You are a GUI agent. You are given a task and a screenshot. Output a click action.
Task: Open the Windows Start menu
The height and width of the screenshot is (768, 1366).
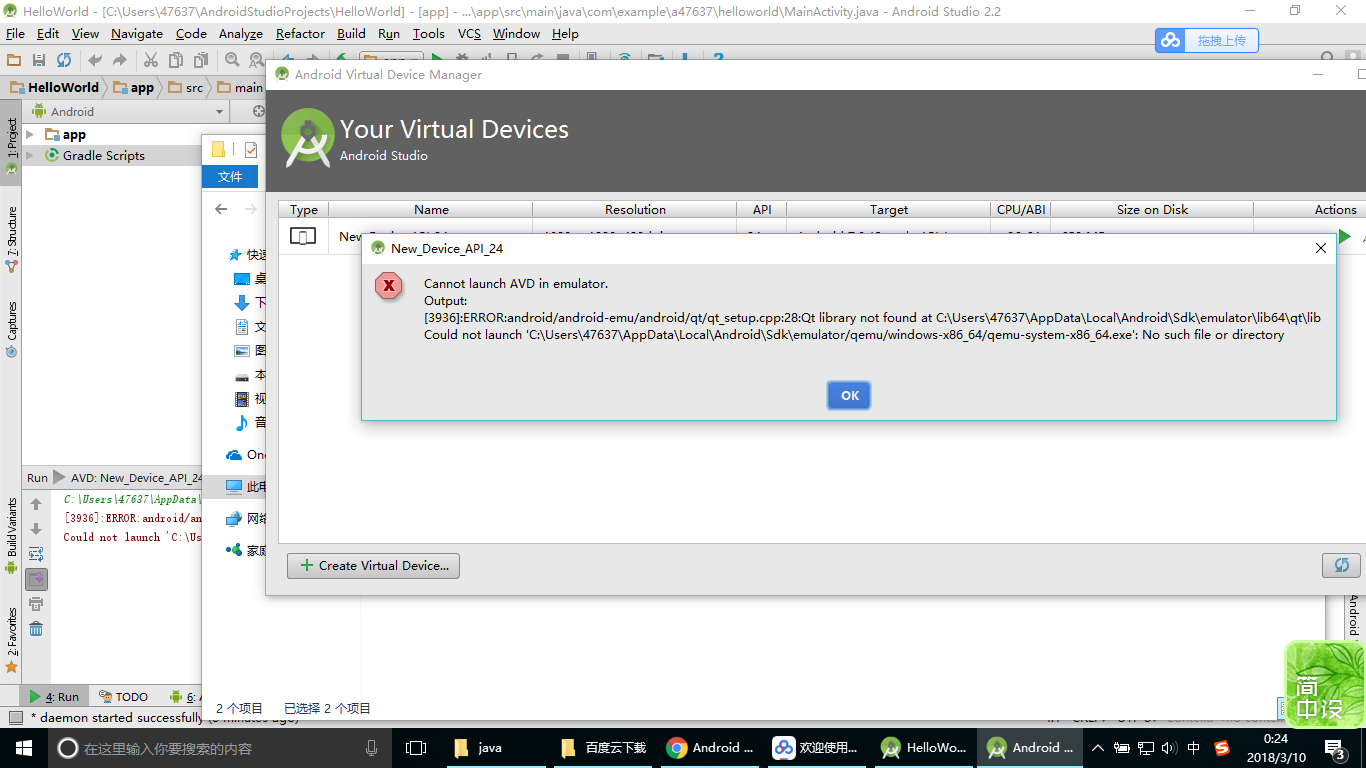pyautogui.click(x=23, y=747)
